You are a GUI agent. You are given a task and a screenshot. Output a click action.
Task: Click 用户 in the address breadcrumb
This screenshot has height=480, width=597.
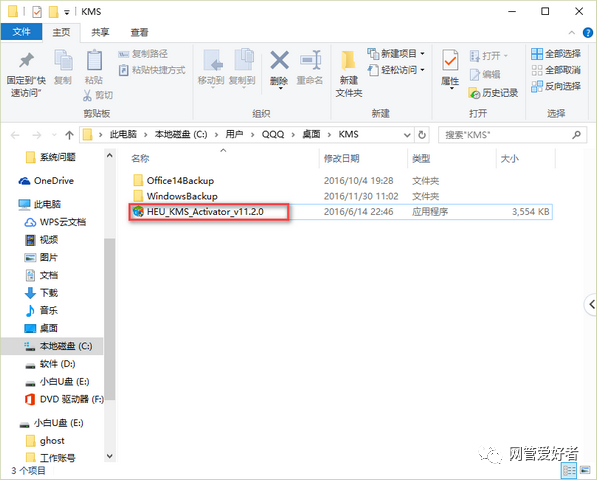(234, 134)
